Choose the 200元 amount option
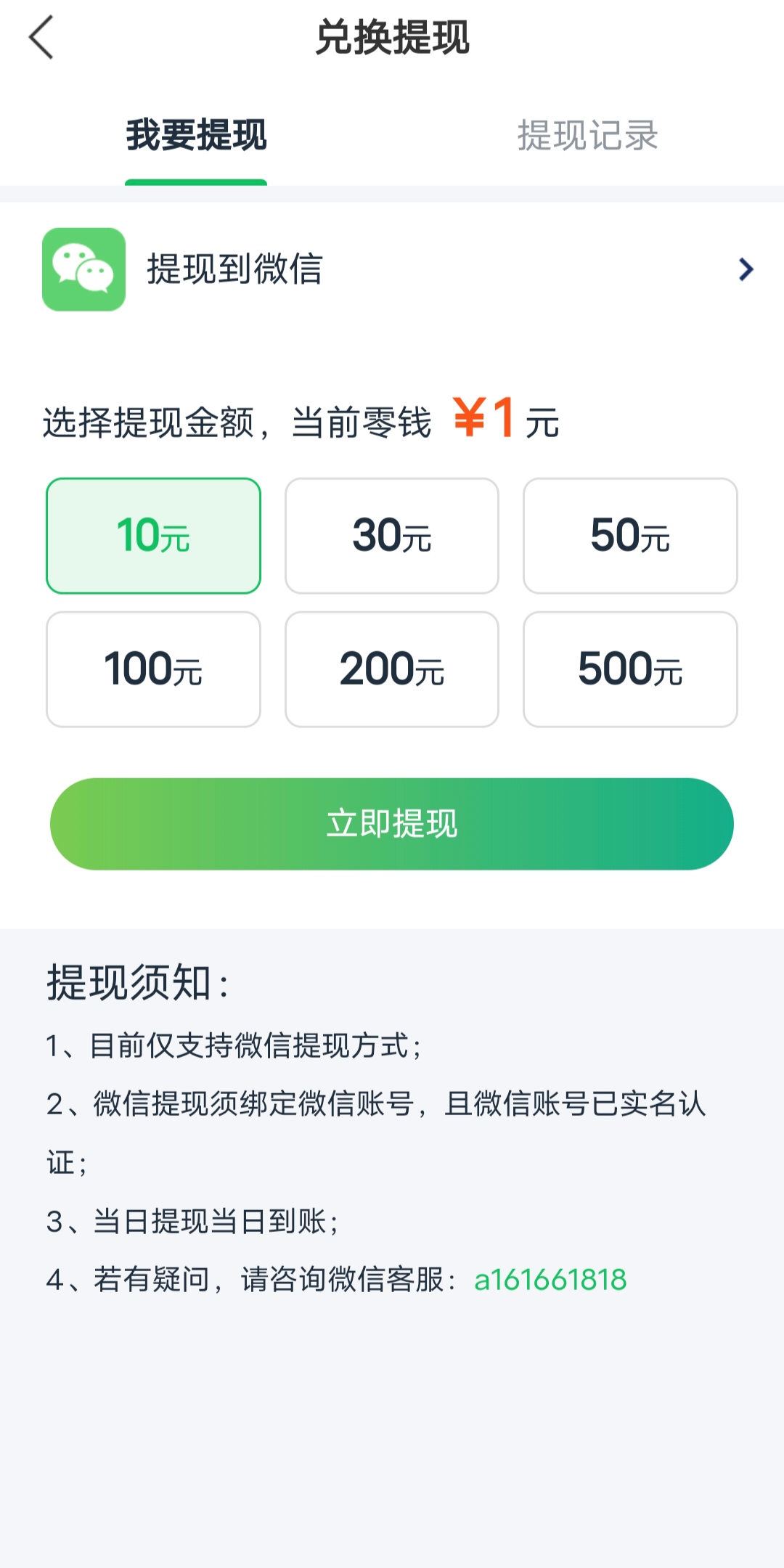The height and width of the screenshot is (1568, 784). point(392,669)
